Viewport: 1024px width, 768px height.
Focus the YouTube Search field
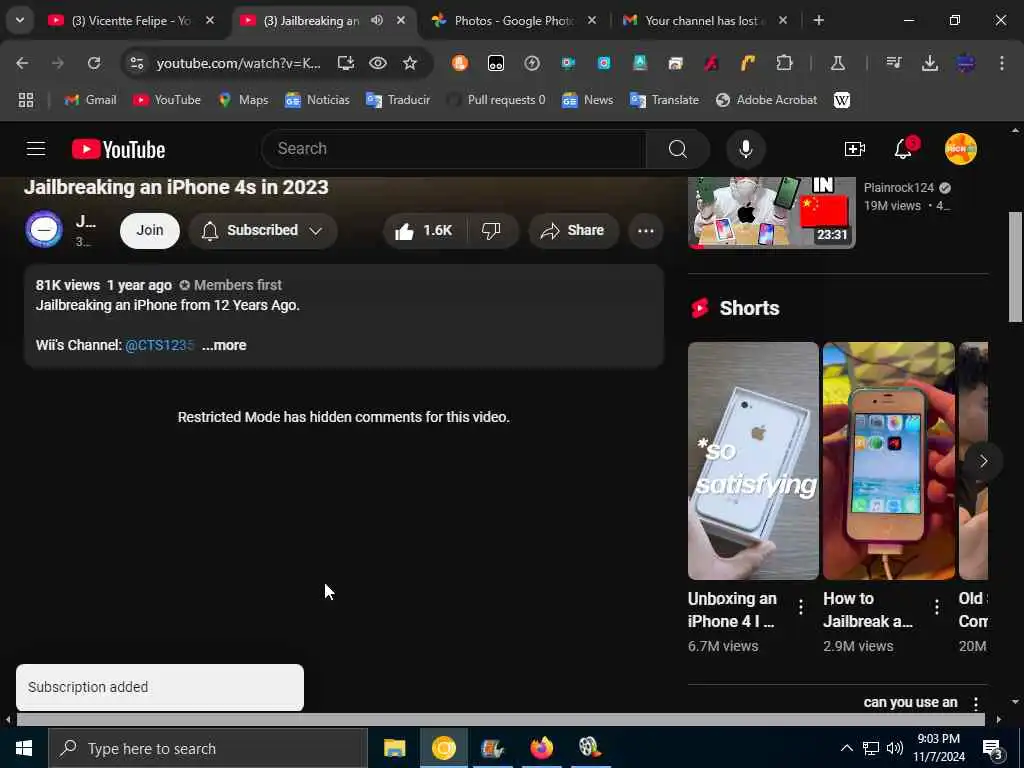tap(453, 149)
